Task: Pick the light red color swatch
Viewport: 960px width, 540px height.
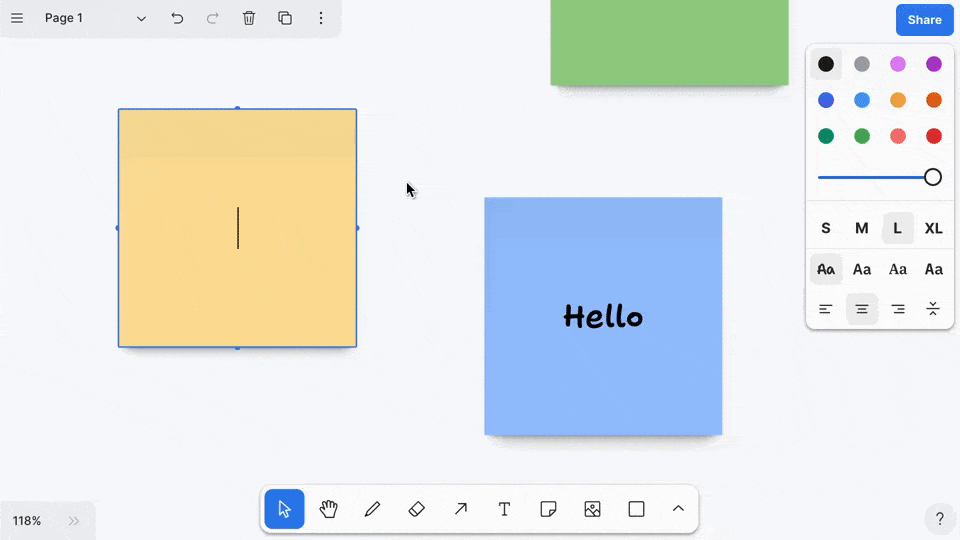Action: (x=898, y=136)
